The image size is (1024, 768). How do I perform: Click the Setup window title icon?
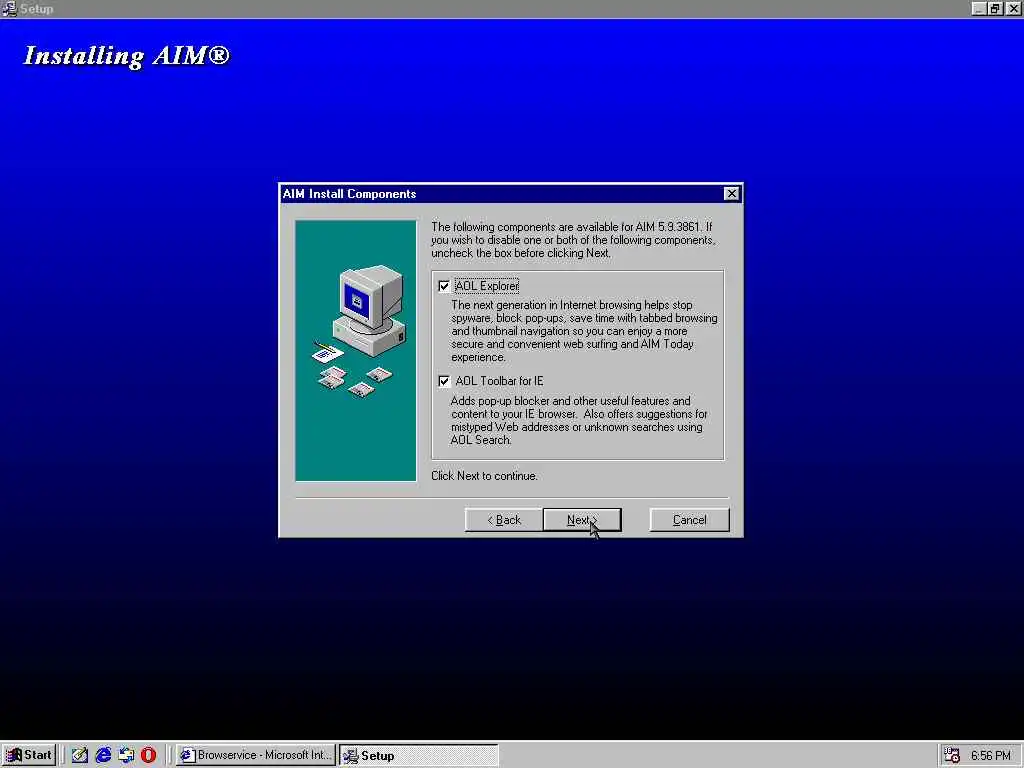pos(9,8)
